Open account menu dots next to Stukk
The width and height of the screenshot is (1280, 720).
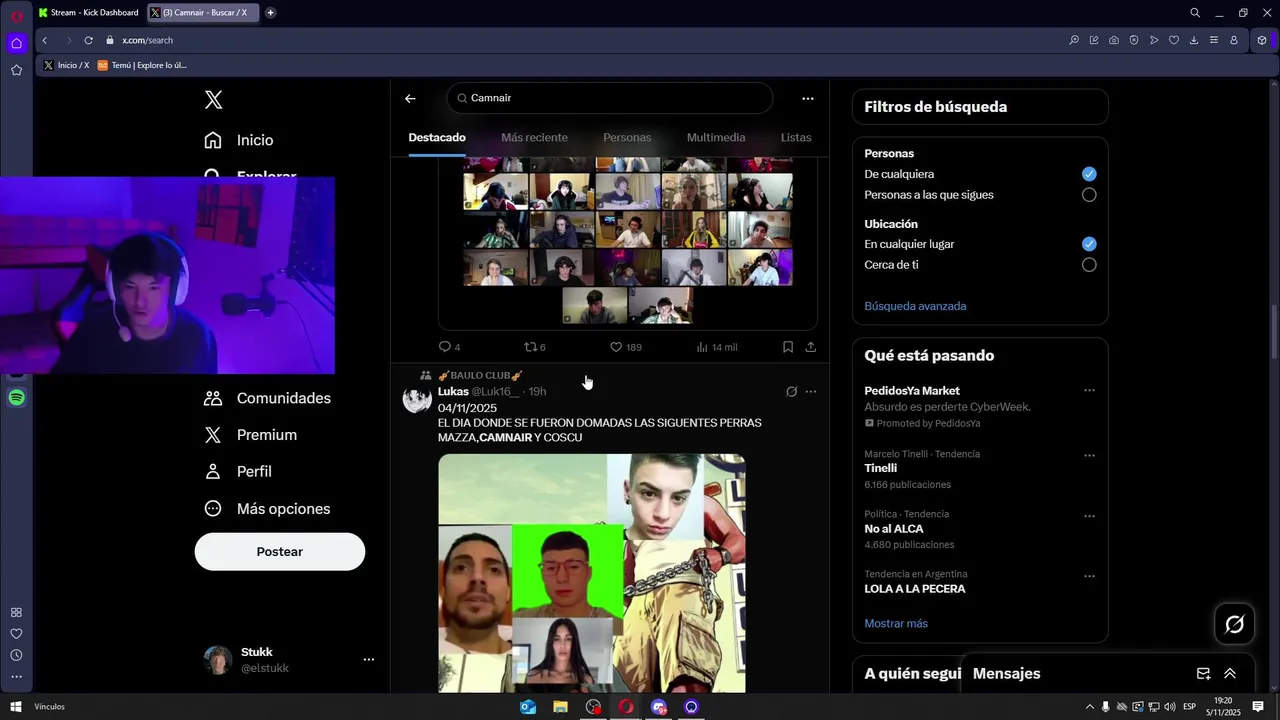point(369,659)
